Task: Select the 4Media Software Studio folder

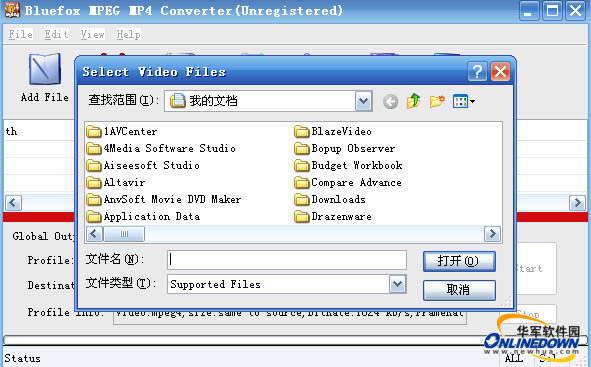Action: [x=161, y=148]
